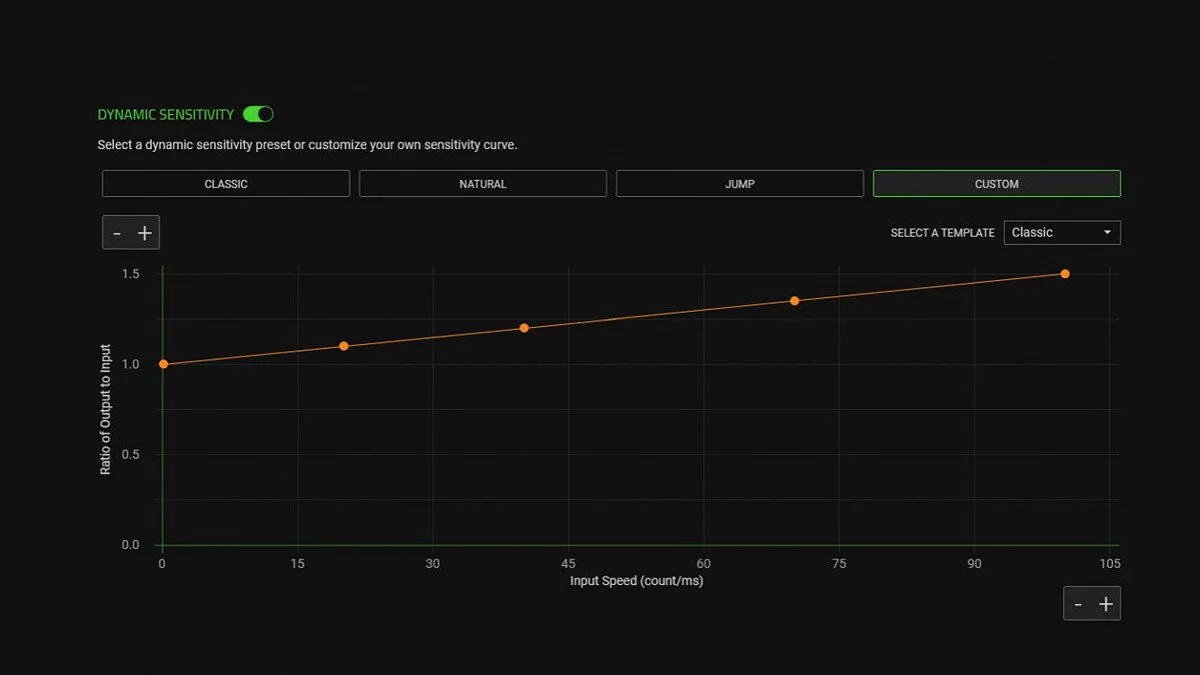Viewport: 1200px width, 675px height.
Task: Click the minus icon below the graph
Action: [x=1078, y=604]
